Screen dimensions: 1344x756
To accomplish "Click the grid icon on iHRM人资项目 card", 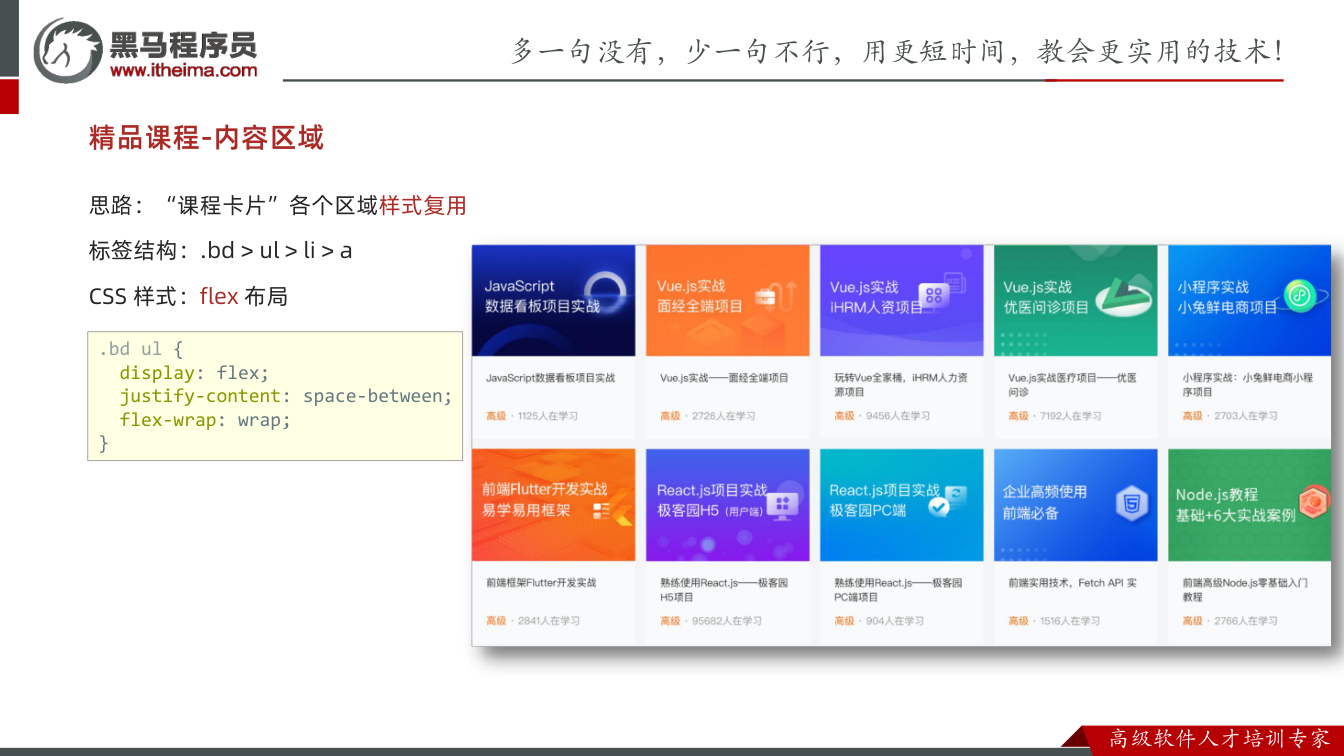I will 935,295.
